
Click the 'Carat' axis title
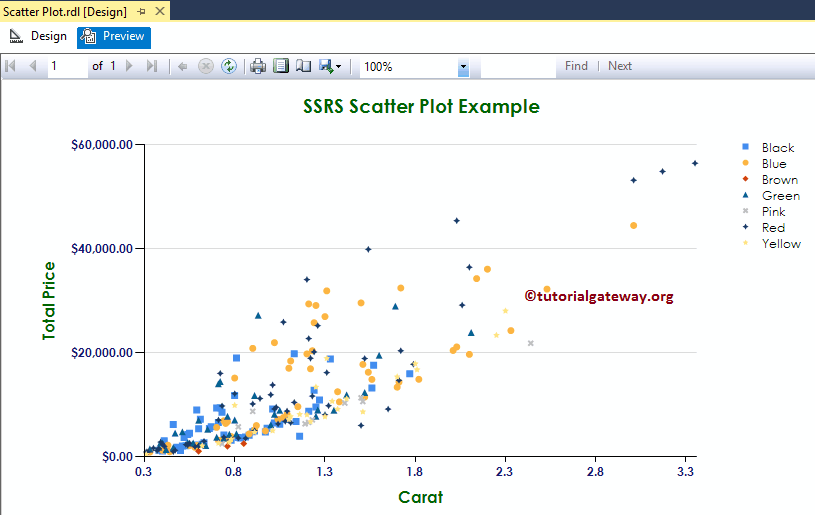click(x=420, y=497)
